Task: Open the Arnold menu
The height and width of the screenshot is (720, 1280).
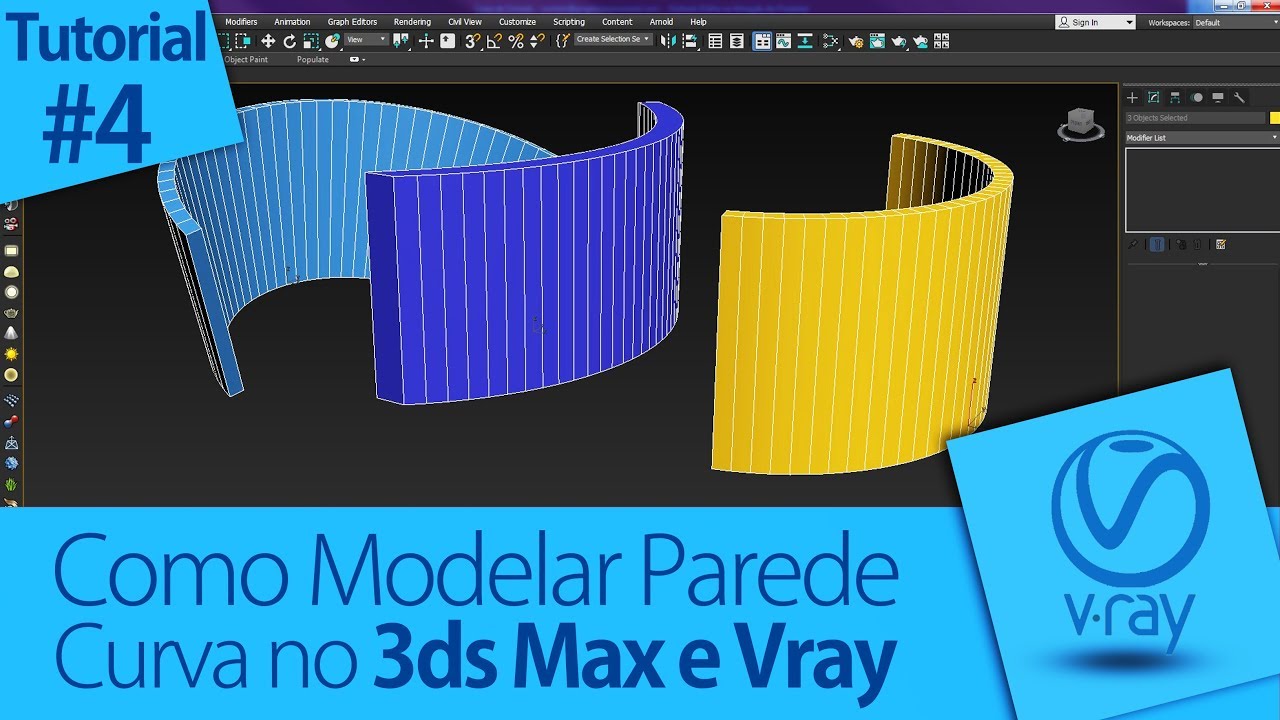Action: [661, 22]
